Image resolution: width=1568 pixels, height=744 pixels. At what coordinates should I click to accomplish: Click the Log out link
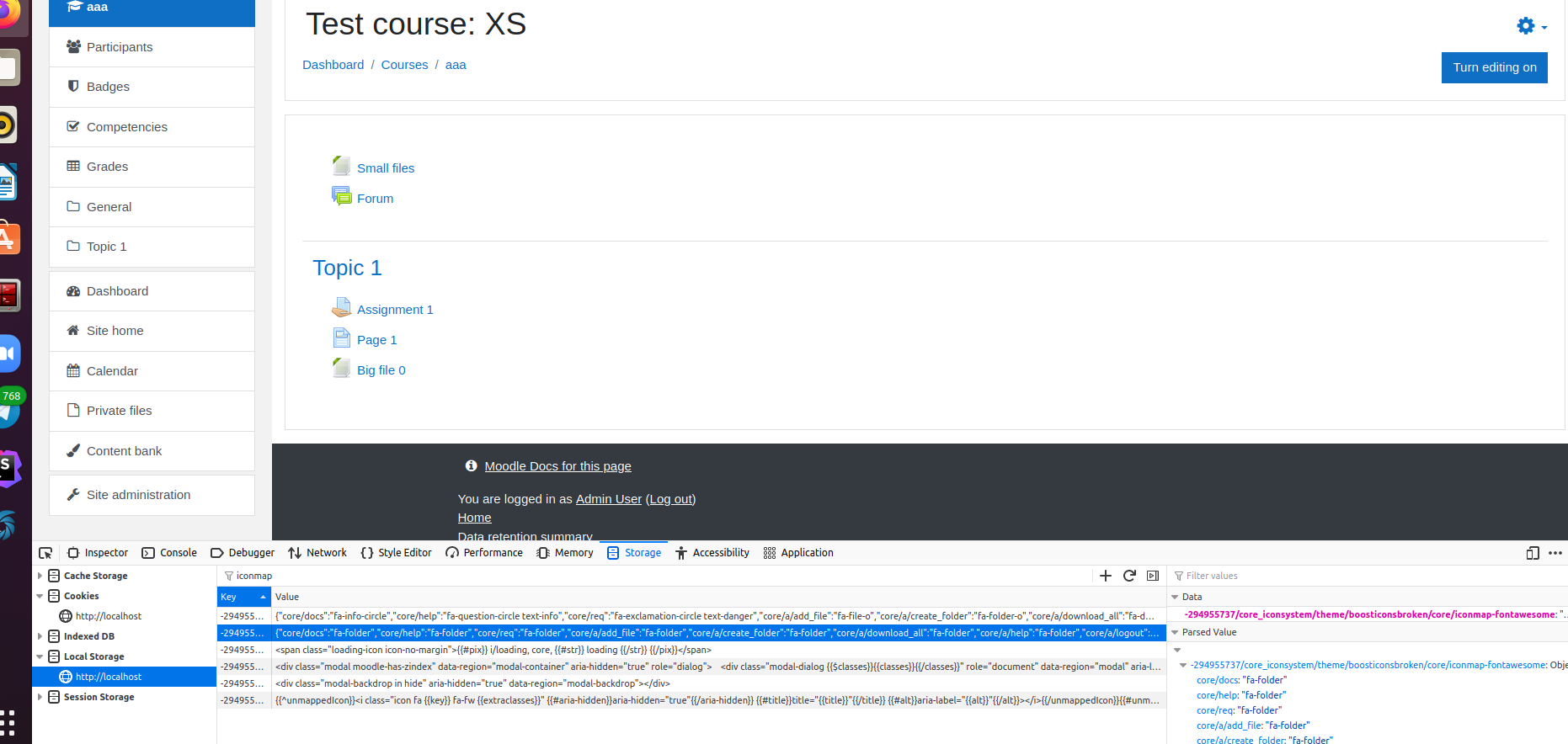671,499
